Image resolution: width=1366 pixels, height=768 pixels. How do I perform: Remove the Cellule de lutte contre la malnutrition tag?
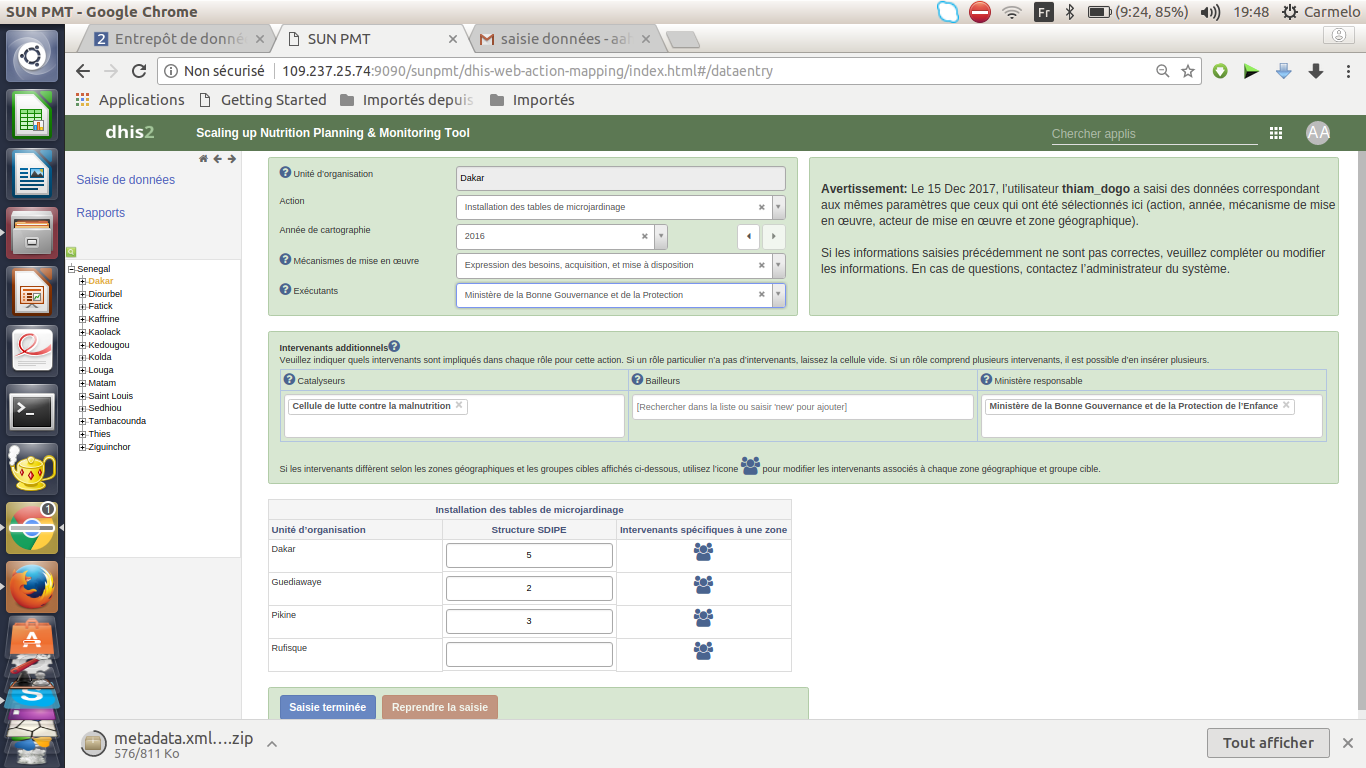pos(459,405)
